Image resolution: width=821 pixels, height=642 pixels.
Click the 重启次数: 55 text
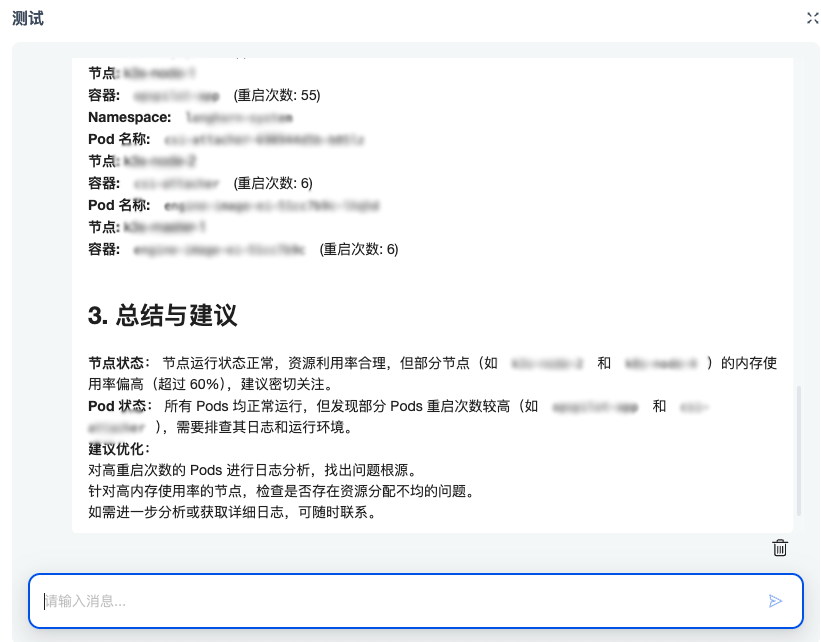pyautogui.click(x=277, y=95)
